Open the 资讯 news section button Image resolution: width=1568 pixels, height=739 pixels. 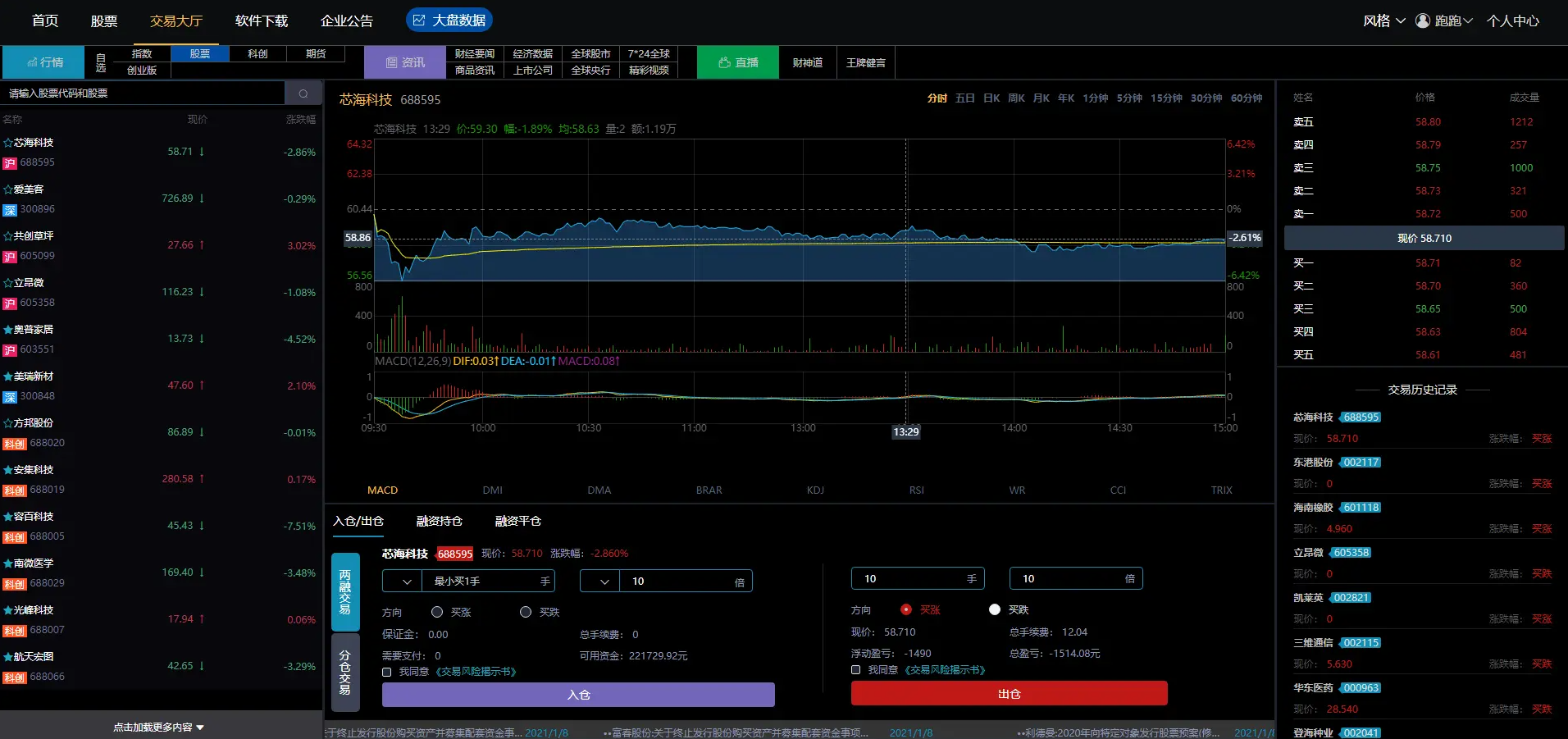click(x=405, y=62)
